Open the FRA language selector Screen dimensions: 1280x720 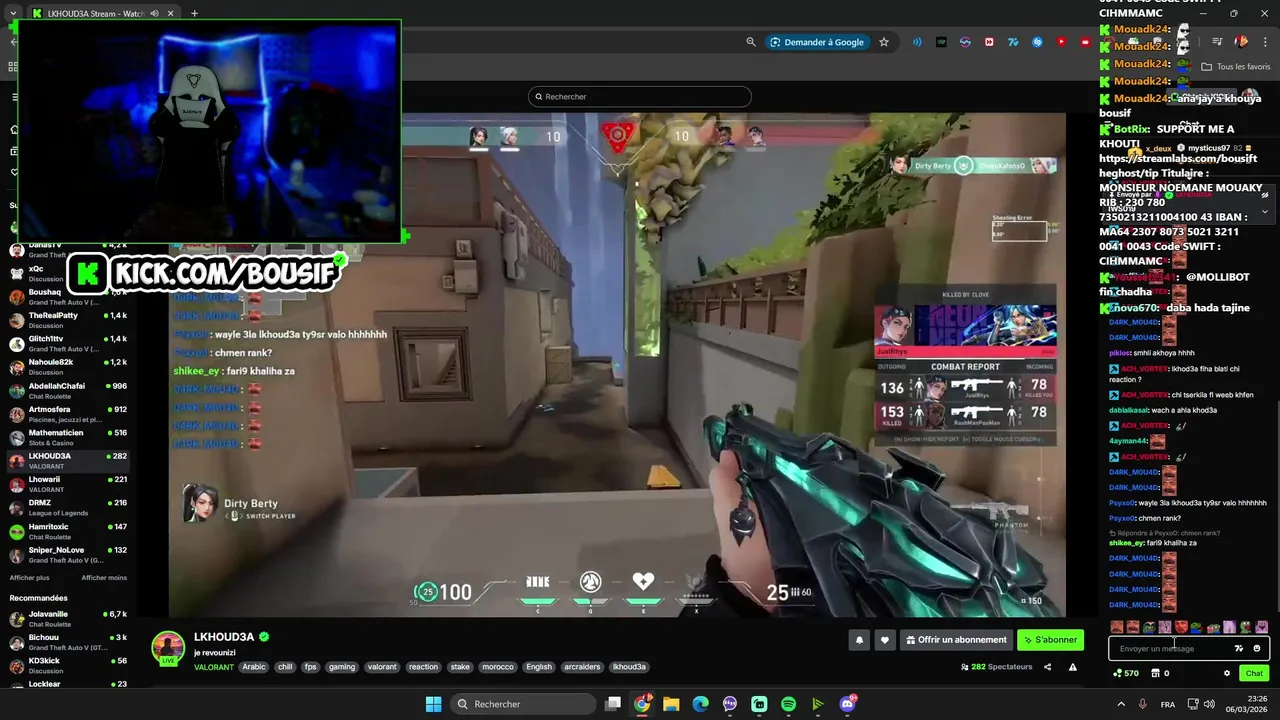pyautogui.click(x=1168, y=704)
